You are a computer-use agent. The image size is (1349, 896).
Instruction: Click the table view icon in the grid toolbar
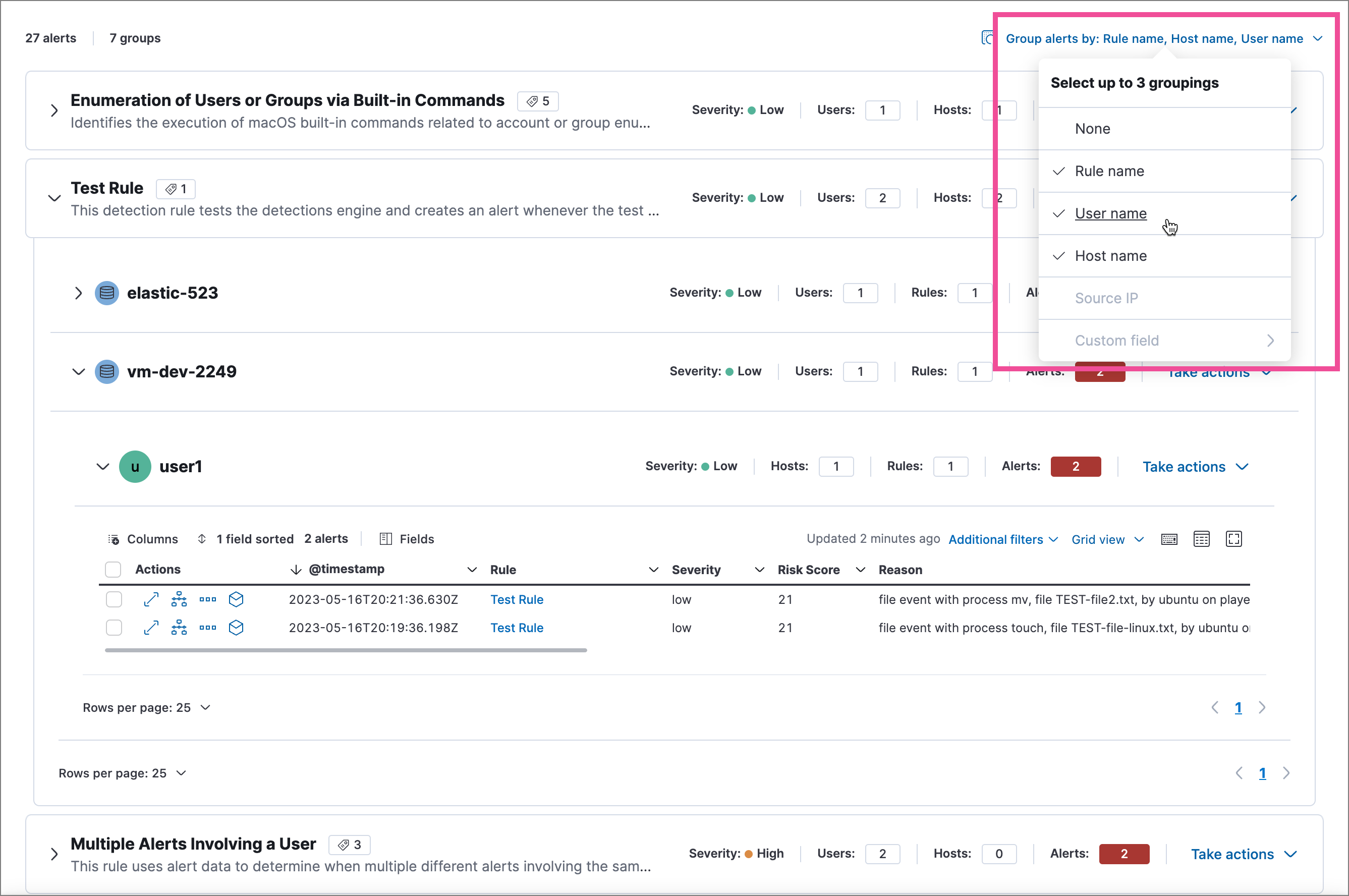1199,540
